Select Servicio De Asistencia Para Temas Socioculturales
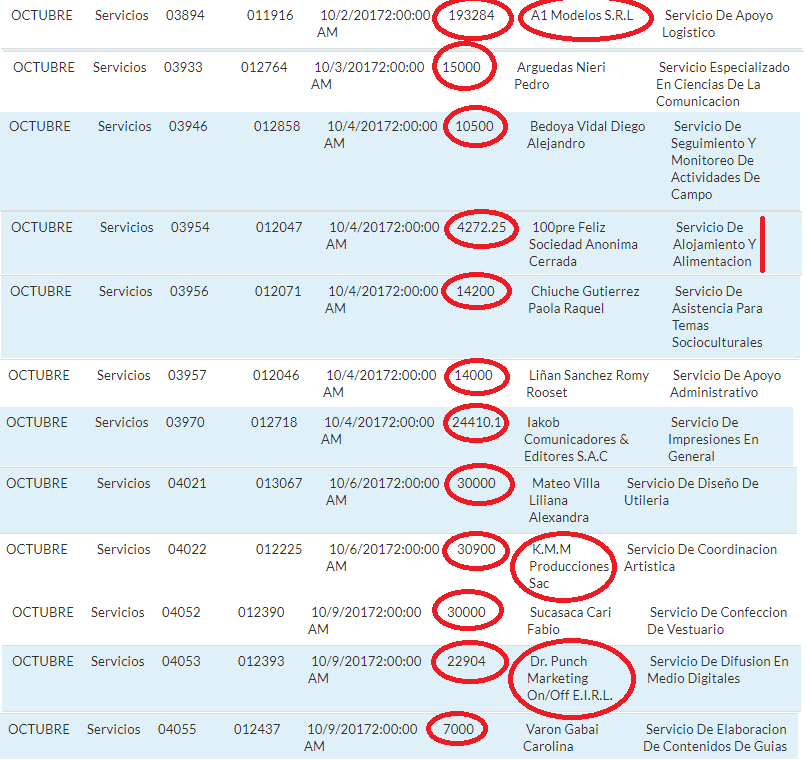The width and height of the screenshot is (807, 760). click(717, 317)
